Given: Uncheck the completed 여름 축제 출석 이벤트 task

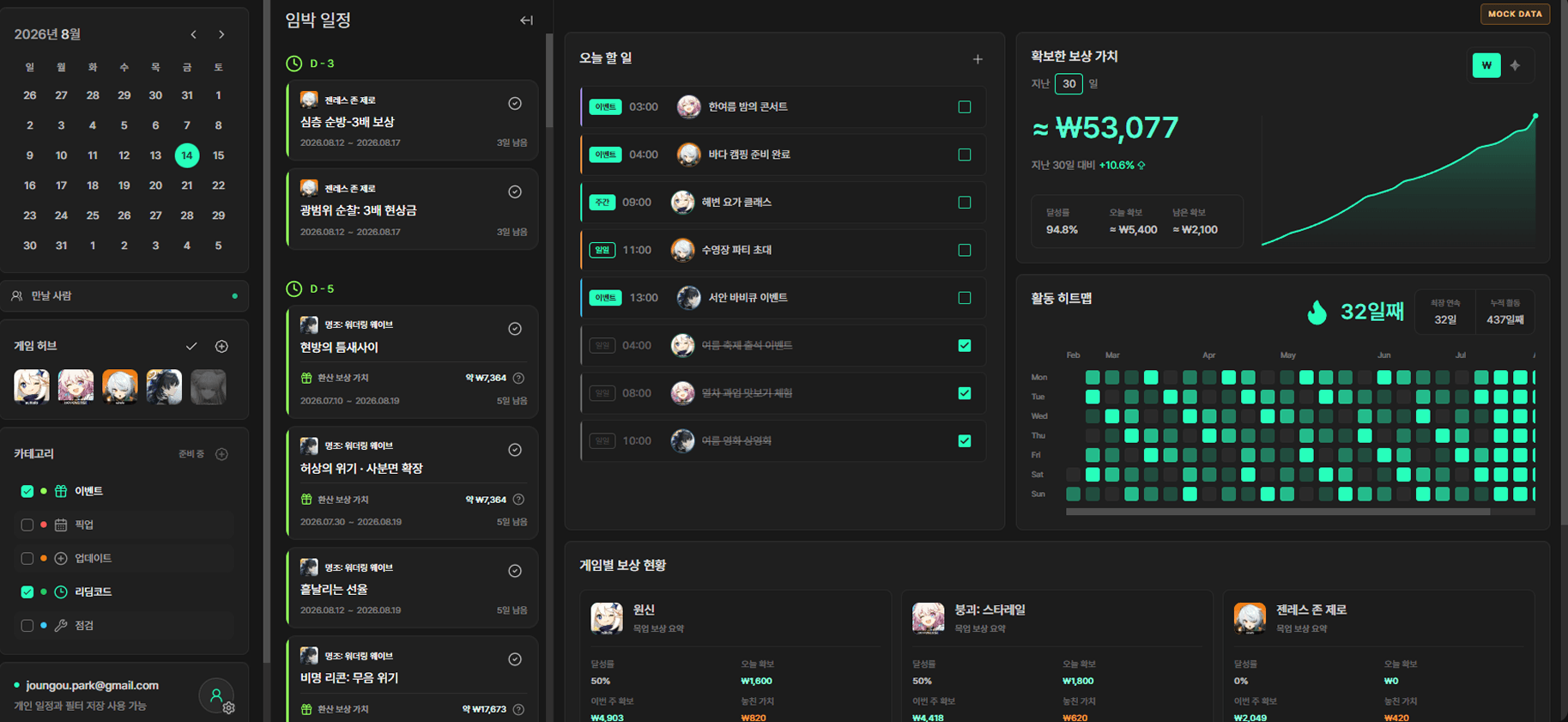Looking at the screenshot, I should (x=965, y=345).
